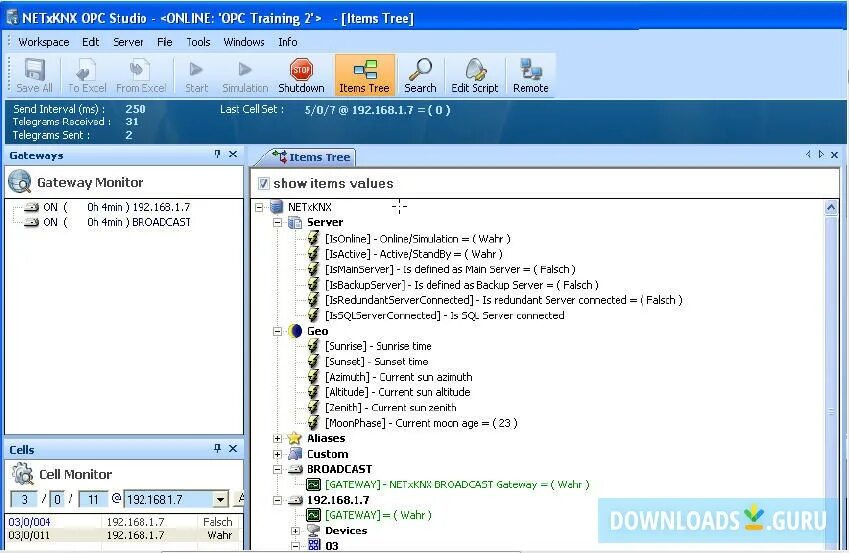Select the [IsMainServer] tree item
The height and width of the screenshot is (553, 849).
(449, 269)
